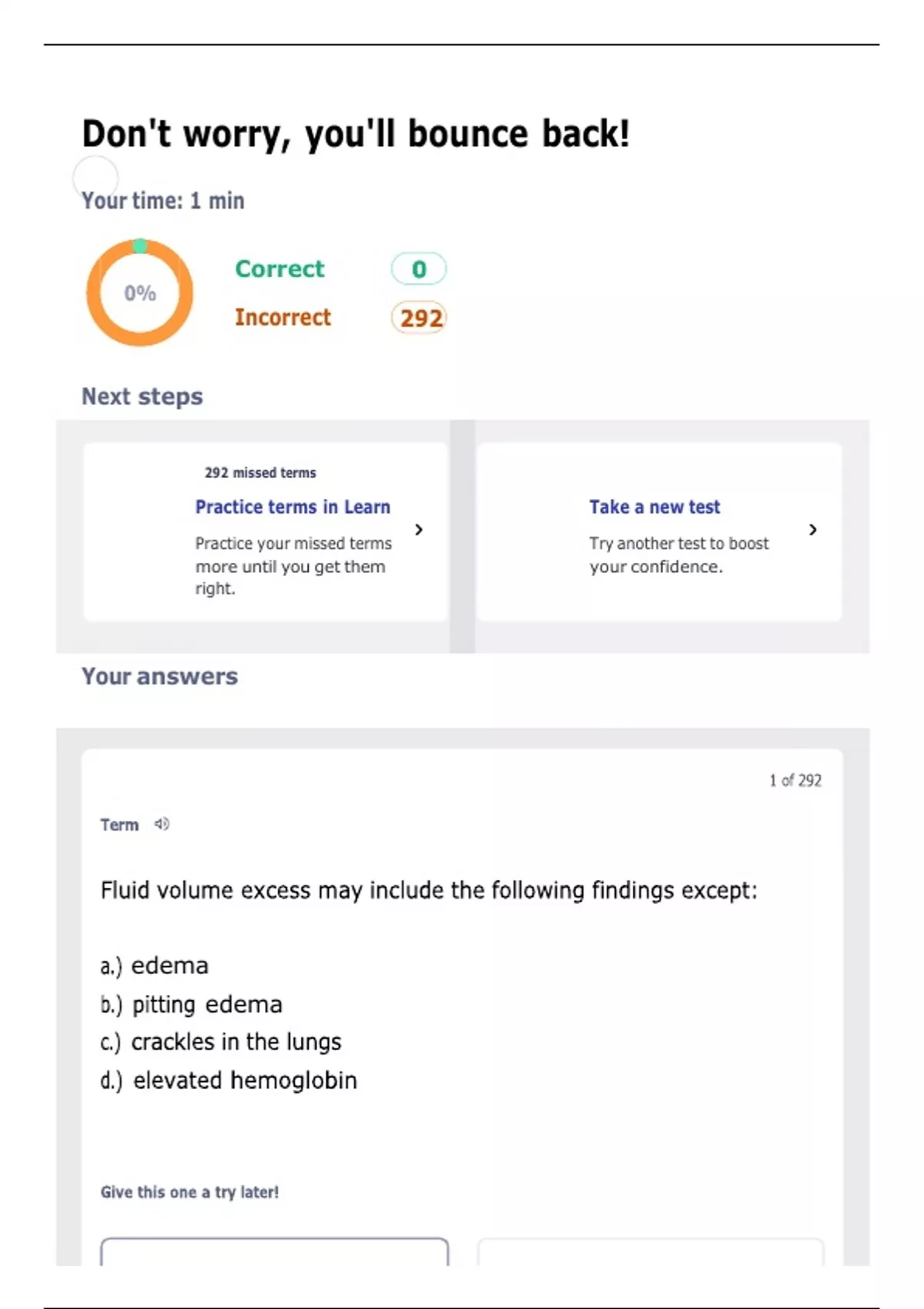
Task: Expand the Take a new test arrow
Action: pyautogui.click(x=813, y=529)
